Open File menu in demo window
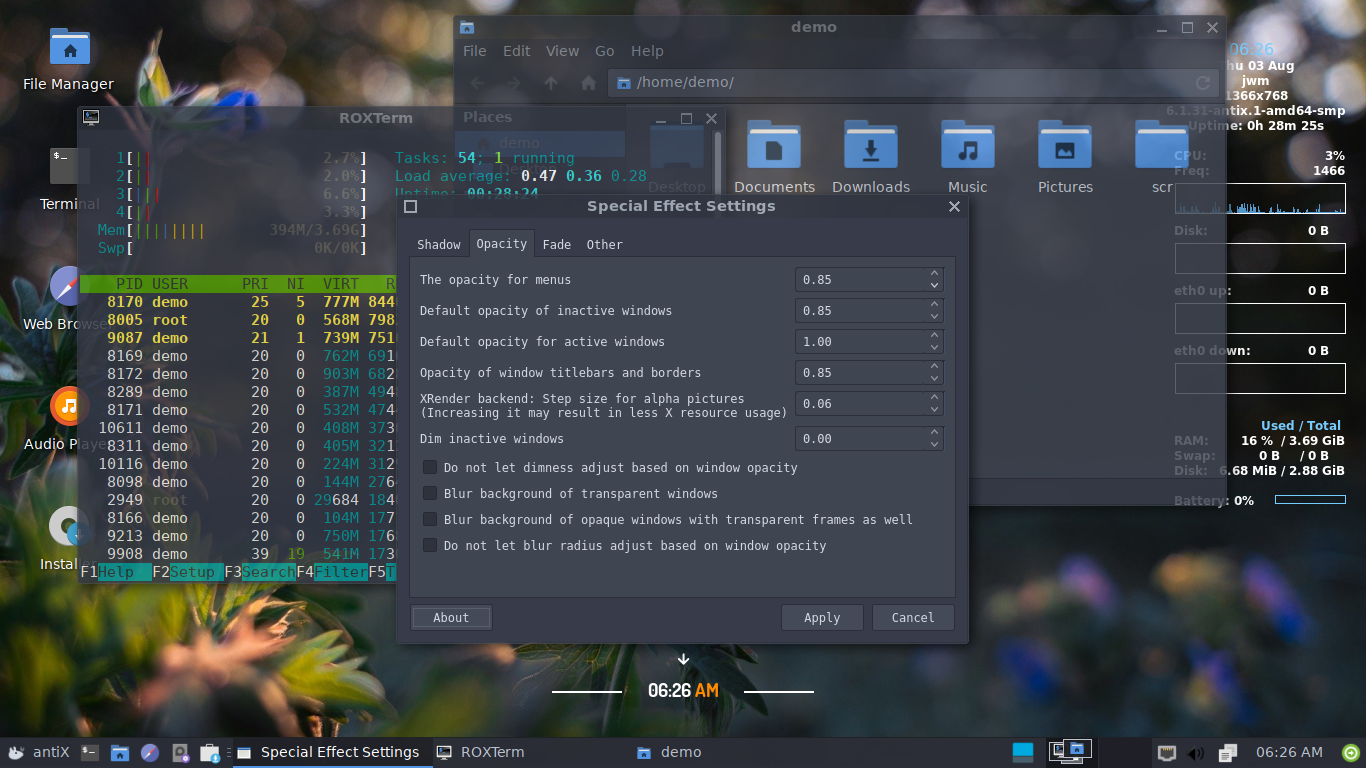This screenshot has height=768, width=1366. click(475, 51)
